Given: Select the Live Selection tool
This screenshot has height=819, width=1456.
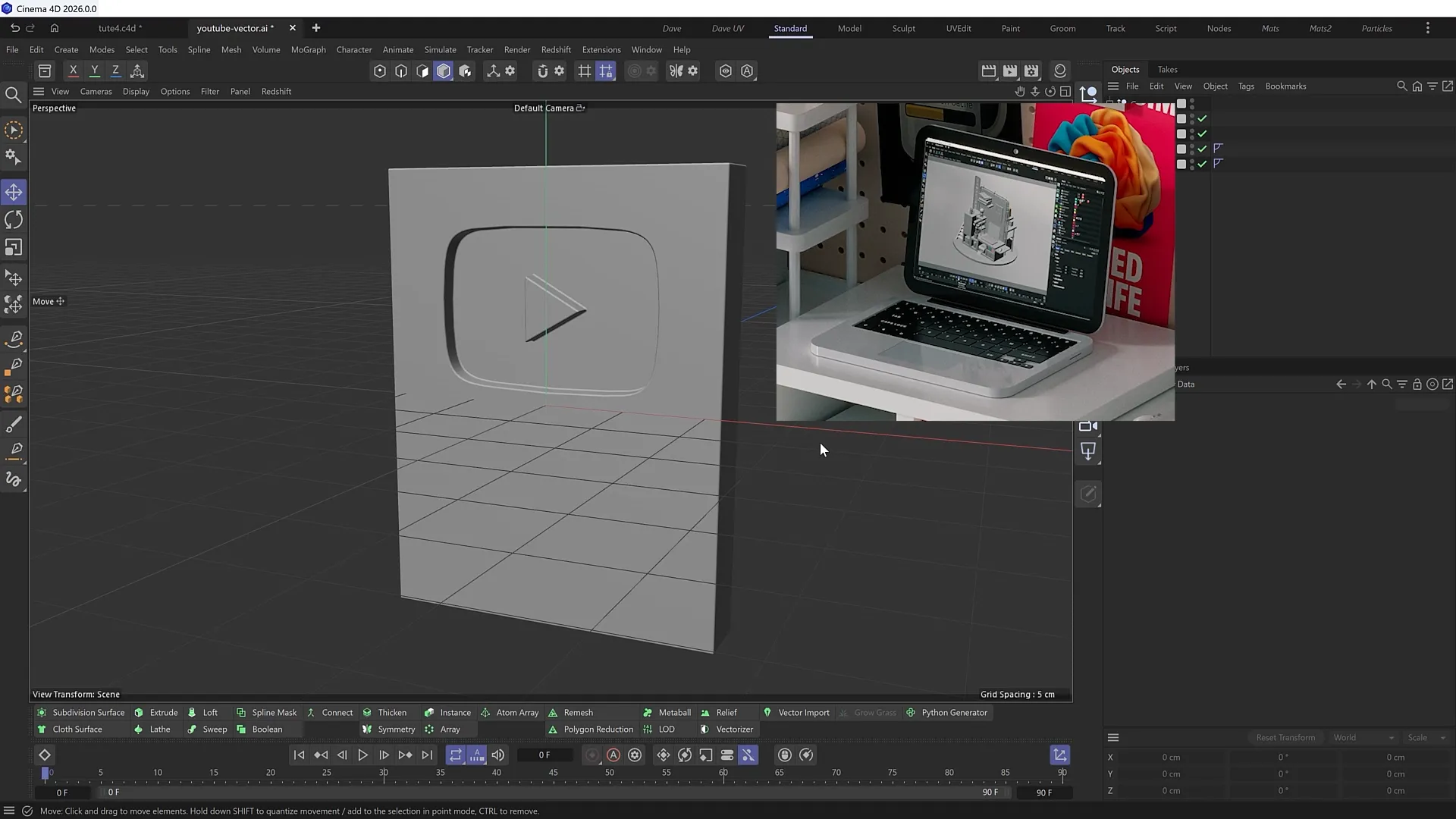Looking at the screenshot, I should click(14, 130).
